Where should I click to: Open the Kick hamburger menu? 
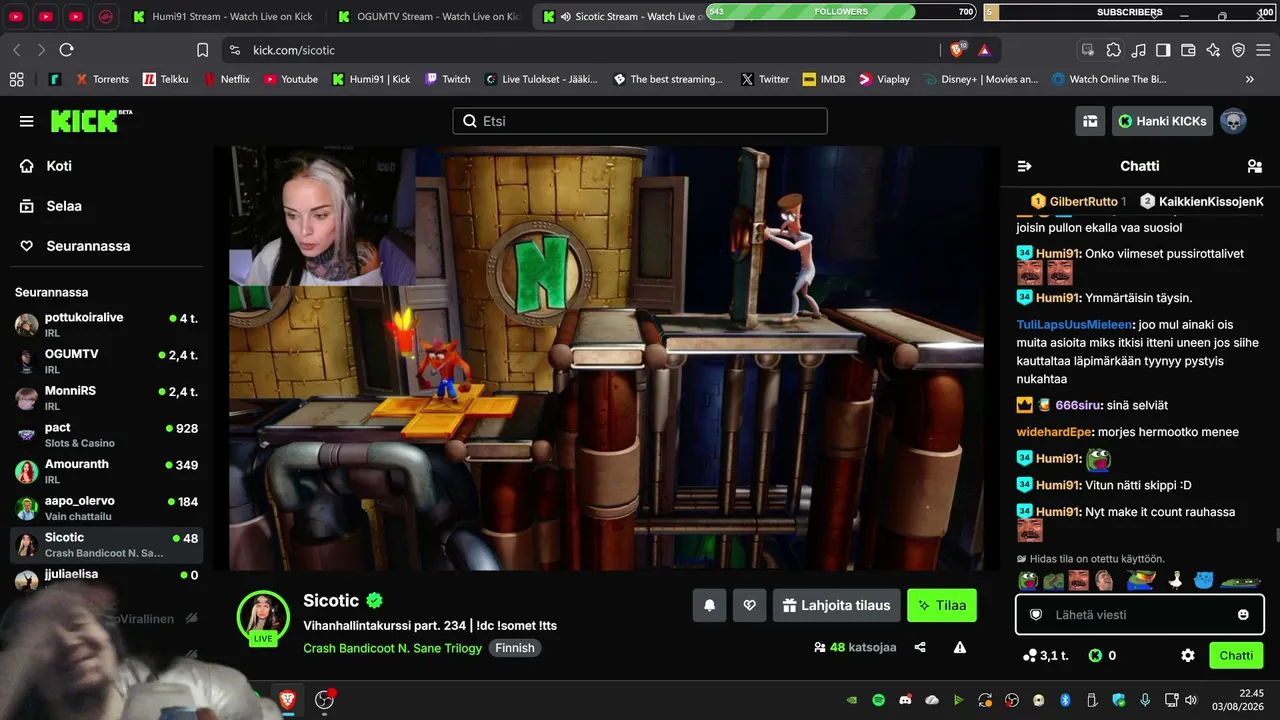[26, 121]
